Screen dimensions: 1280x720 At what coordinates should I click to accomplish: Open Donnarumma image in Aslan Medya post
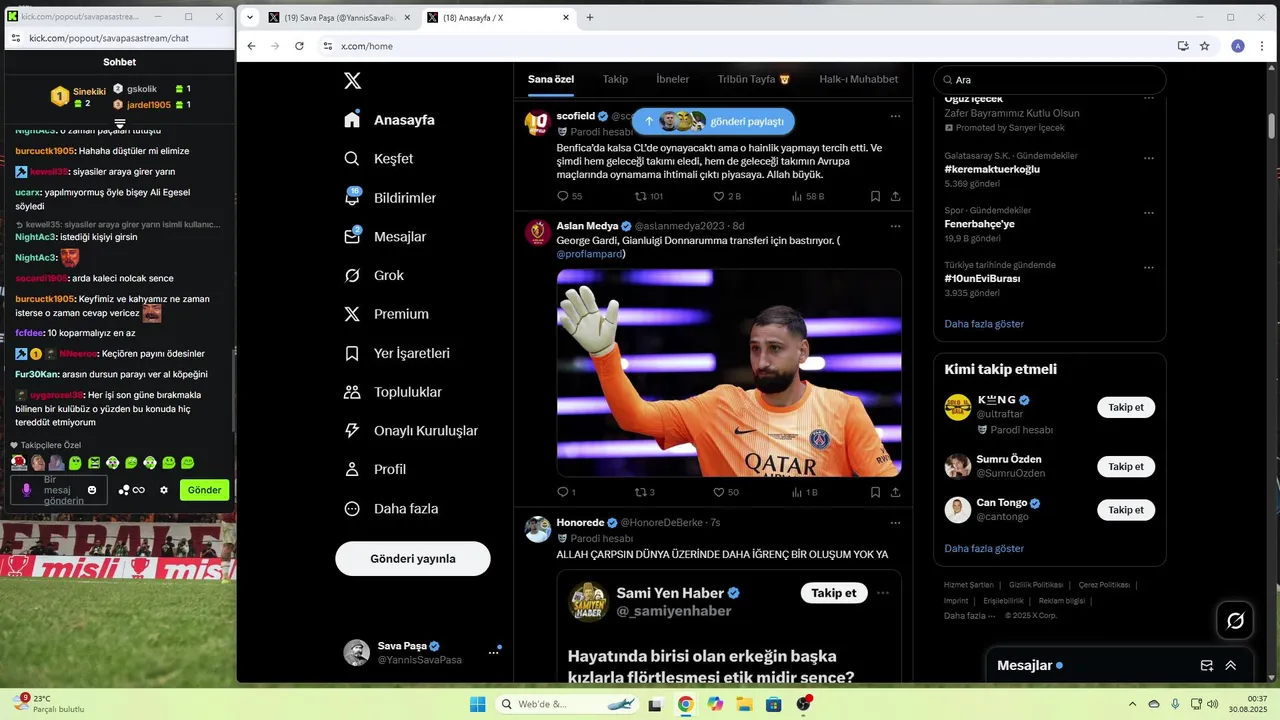(x=729, y=373)
